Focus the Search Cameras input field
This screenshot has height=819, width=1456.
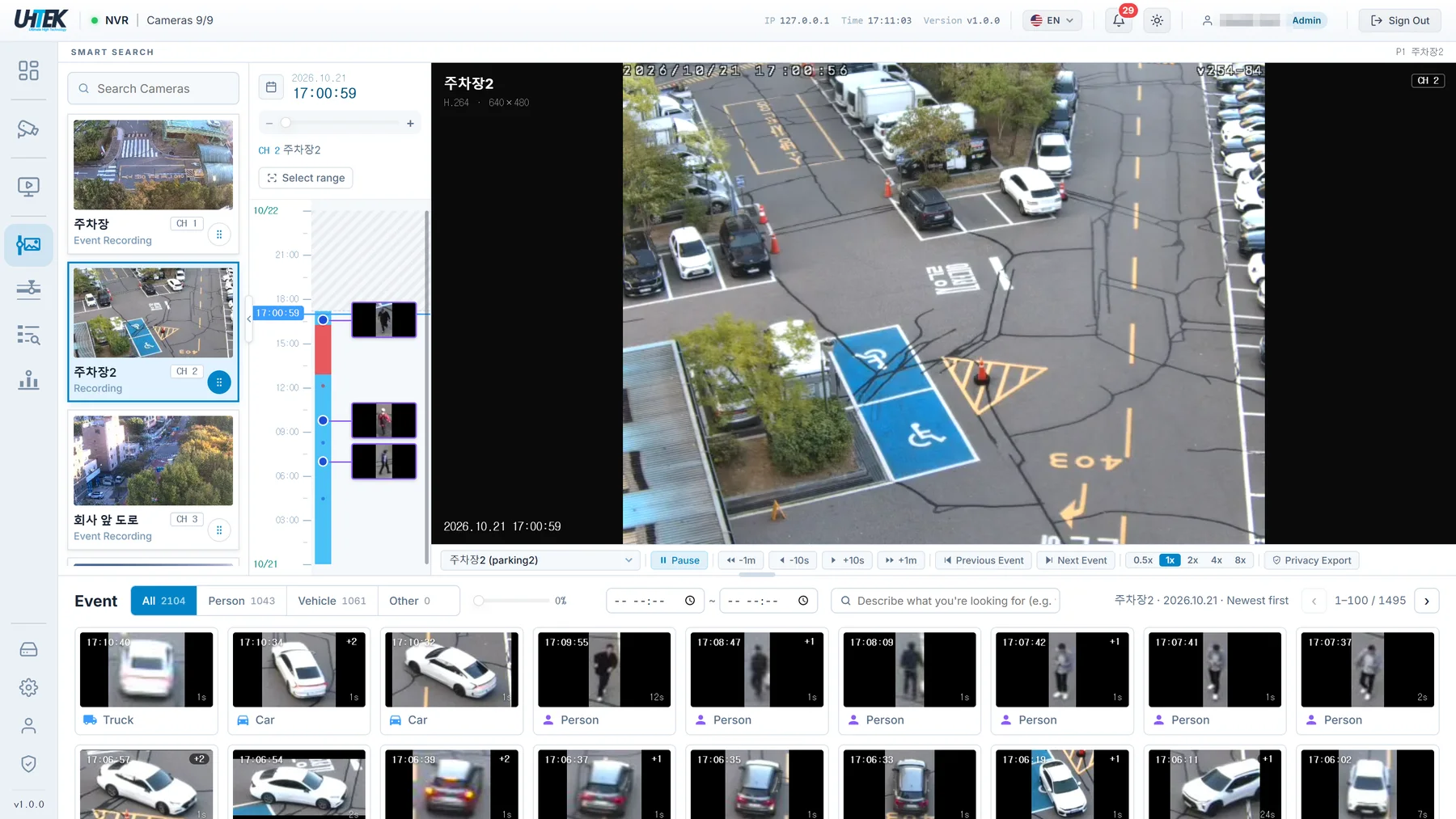tap(154, 88)
